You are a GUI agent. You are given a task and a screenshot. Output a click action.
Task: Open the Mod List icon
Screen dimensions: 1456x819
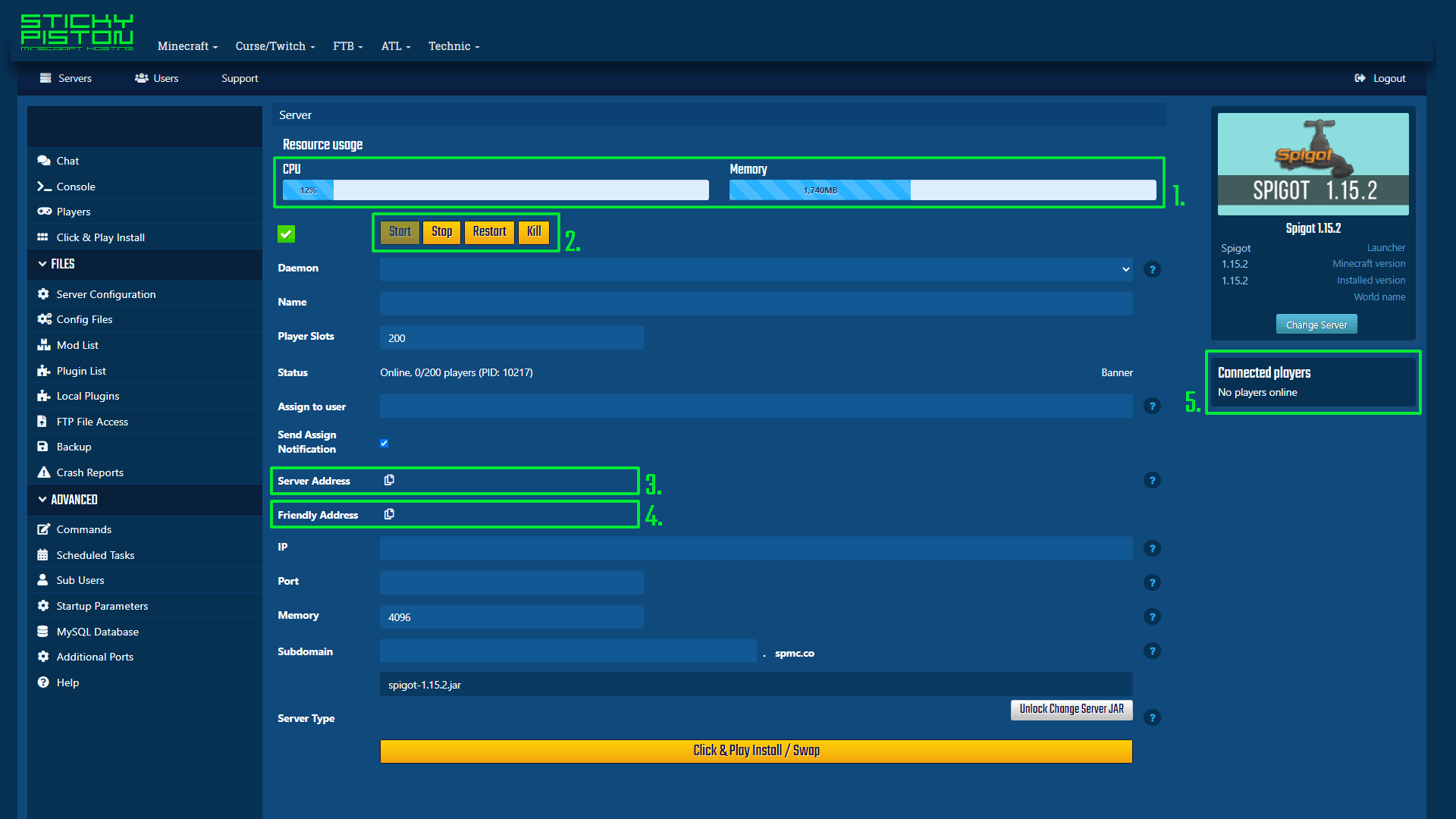pyautogui.click(x=43, y=345)
